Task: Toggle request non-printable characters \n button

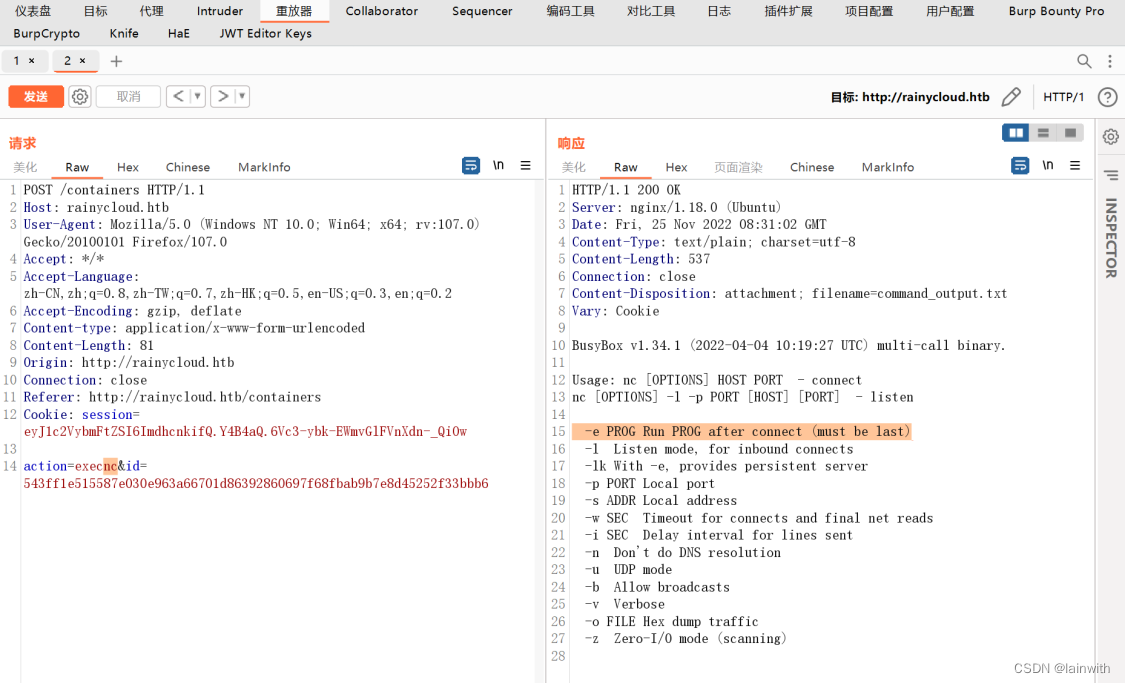Action: coord(498,166)
